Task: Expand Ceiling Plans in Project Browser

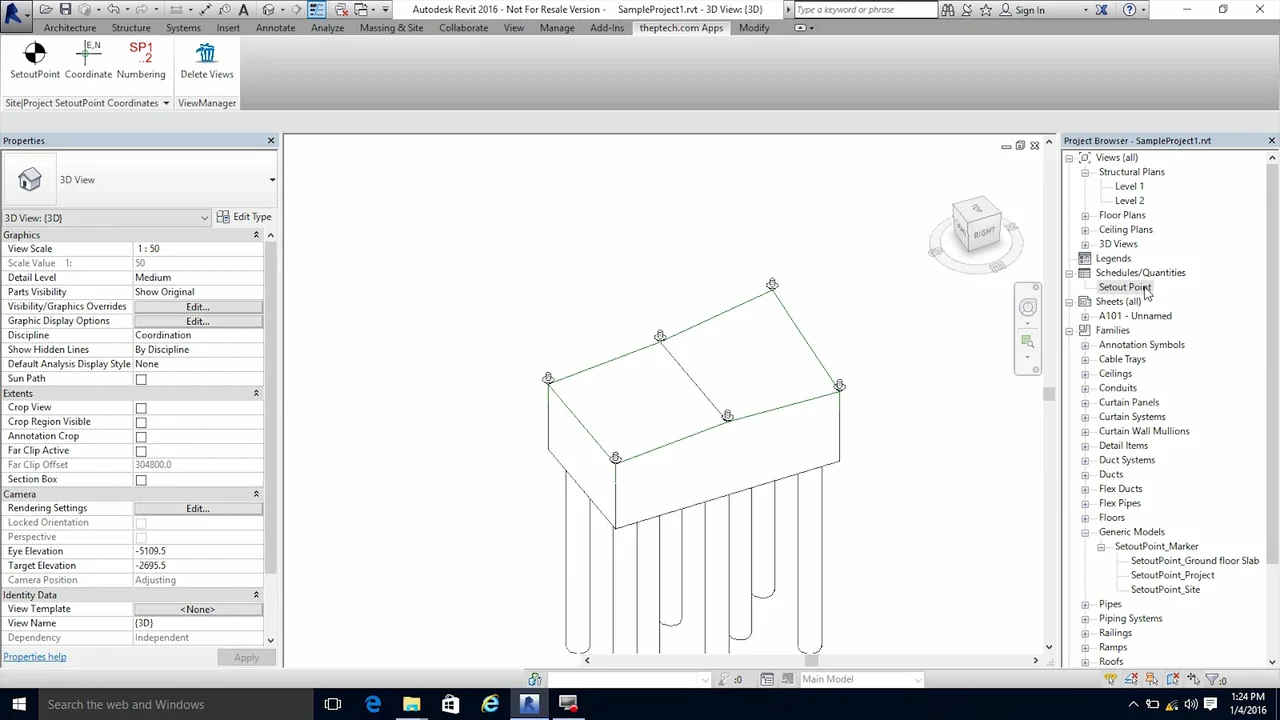Action: 1085,230
